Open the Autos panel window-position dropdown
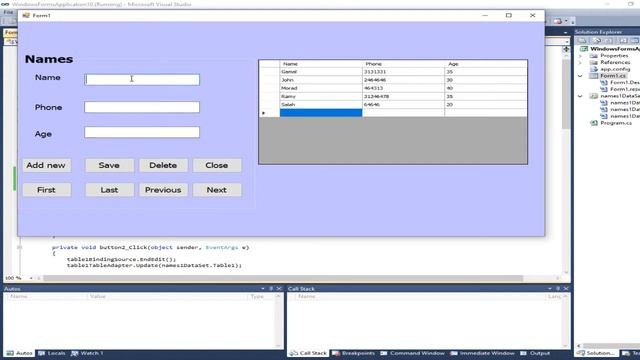 [x=263, y=289]
